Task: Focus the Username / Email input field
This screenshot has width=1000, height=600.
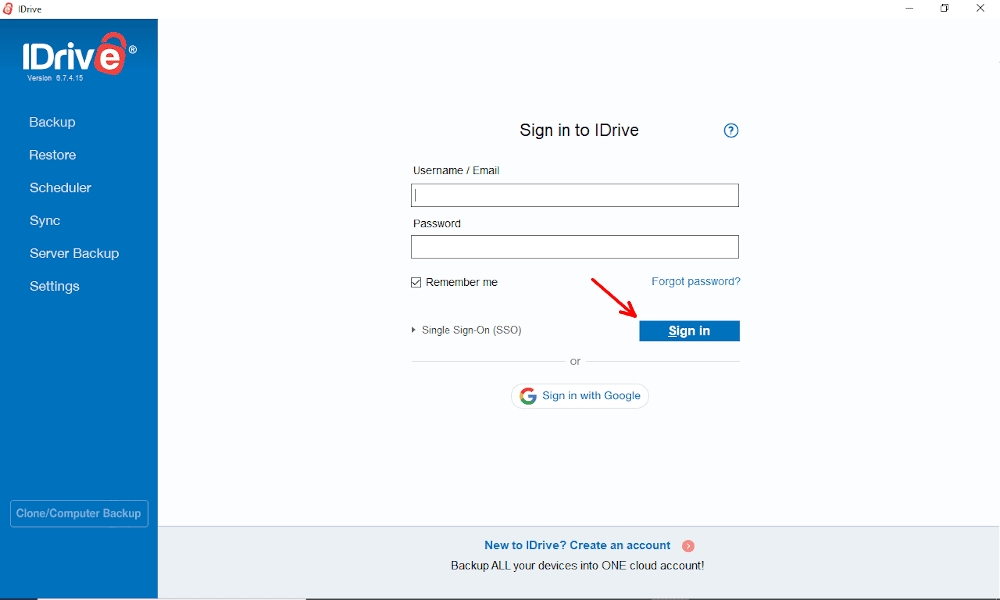Action: pyautogui.click(x=575, y=195)
